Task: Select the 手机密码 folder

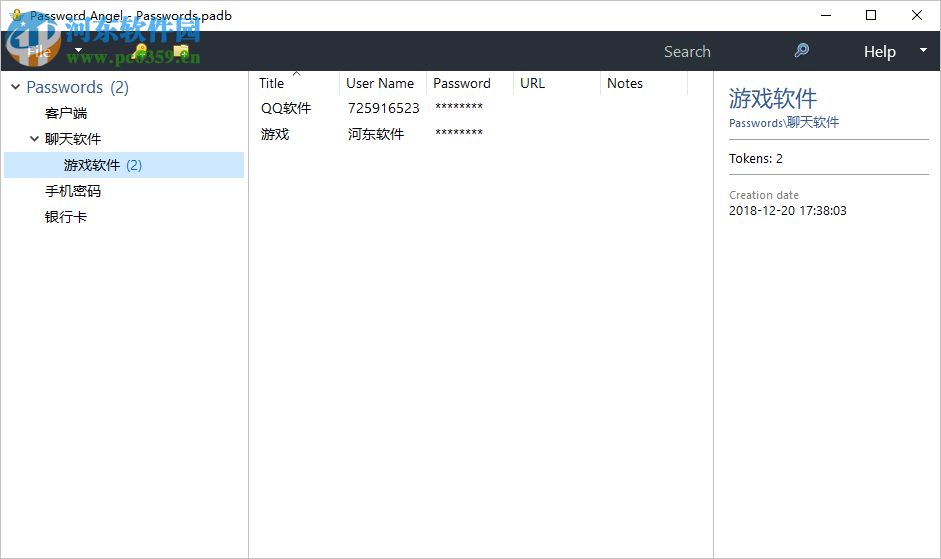Action: pyautogui.click(x=73, y=191)
